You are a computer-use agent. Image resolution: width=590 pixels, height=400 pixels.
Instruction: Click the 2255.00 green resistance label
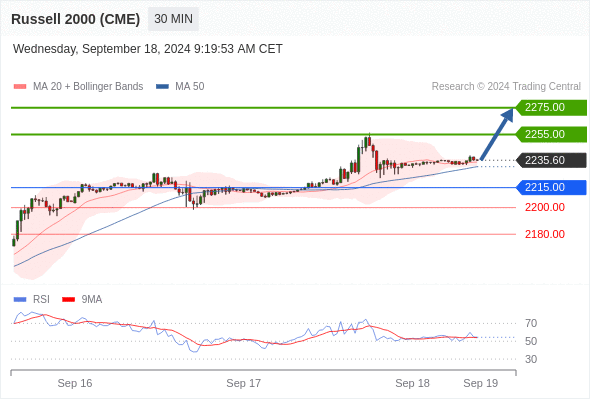coord(551,134)
